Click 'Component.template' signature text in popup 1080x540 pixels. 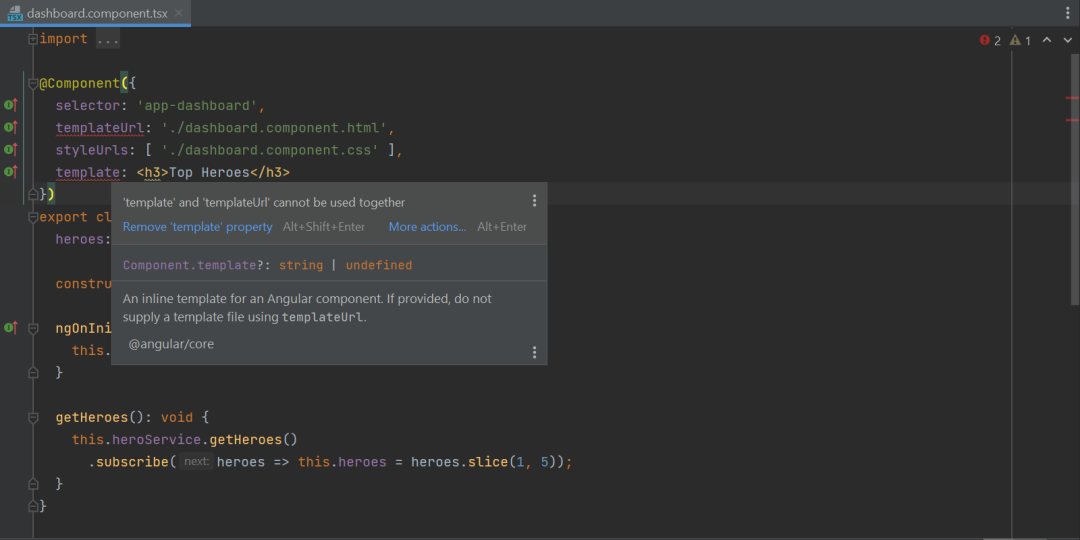coord(190,265)
